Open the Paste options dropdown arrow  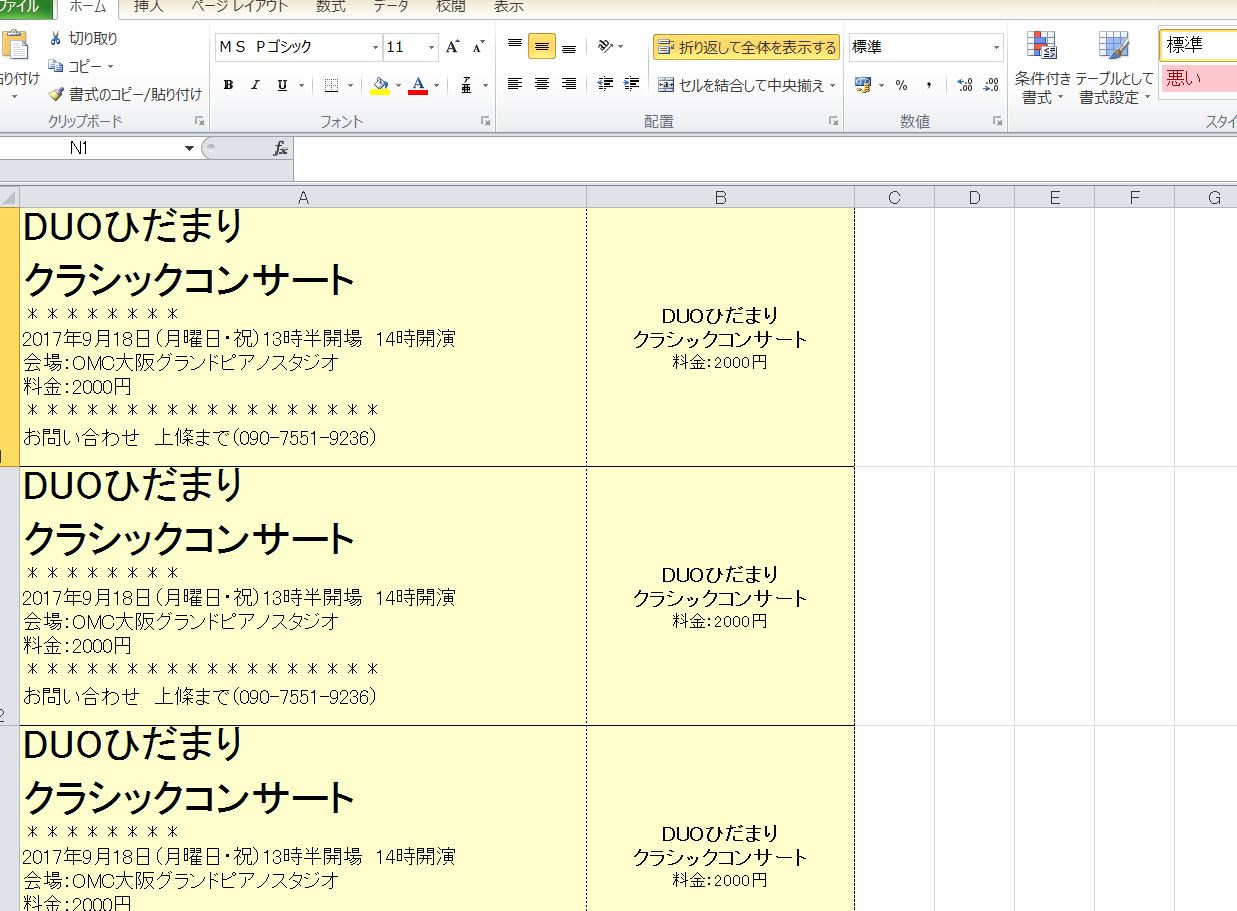14,97
